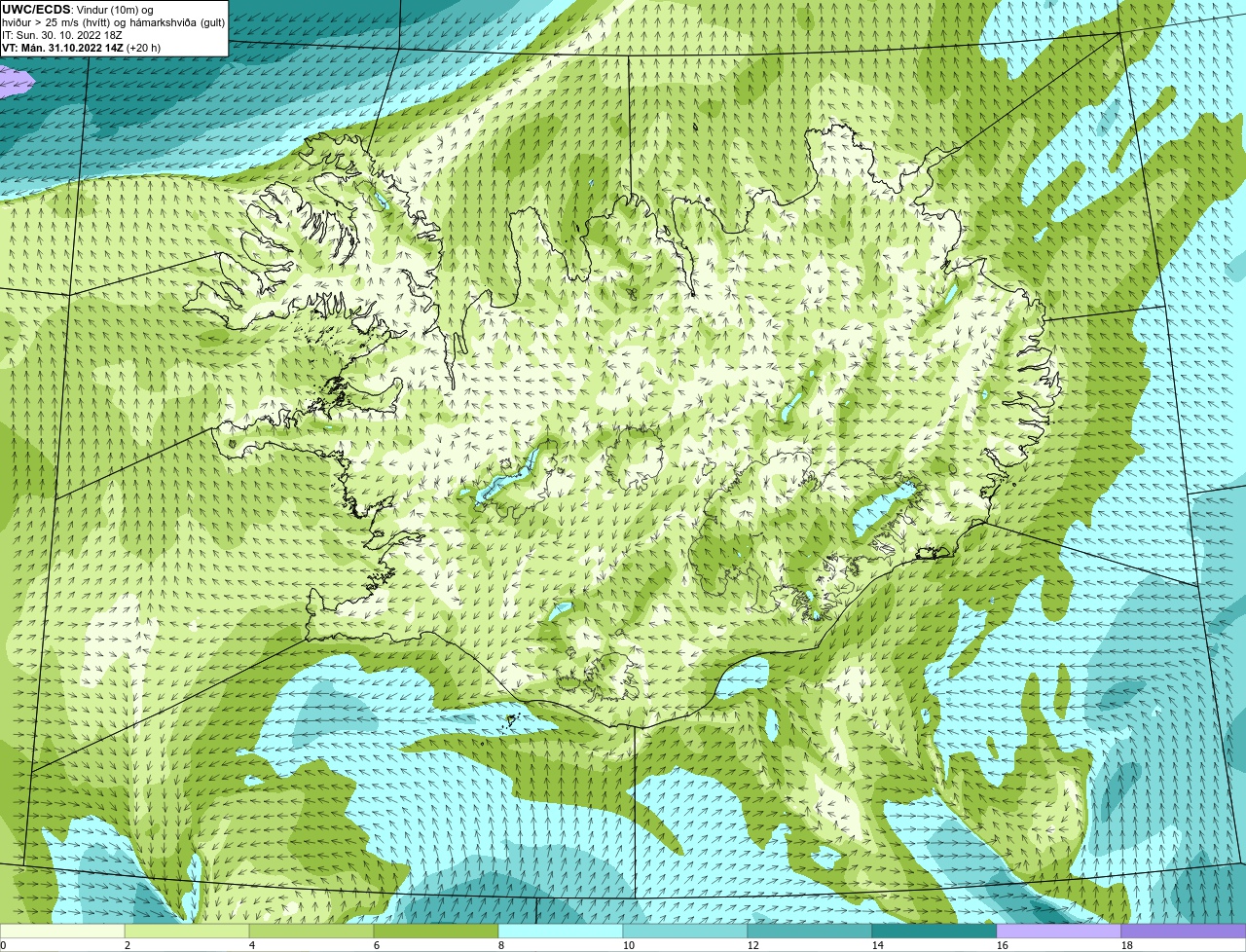Click the title text 'UWC/ECDS: Vindur (10m) og'
Image resolution: width=1246 pixels, height=952 pixels.
click(x=78, y=10)
